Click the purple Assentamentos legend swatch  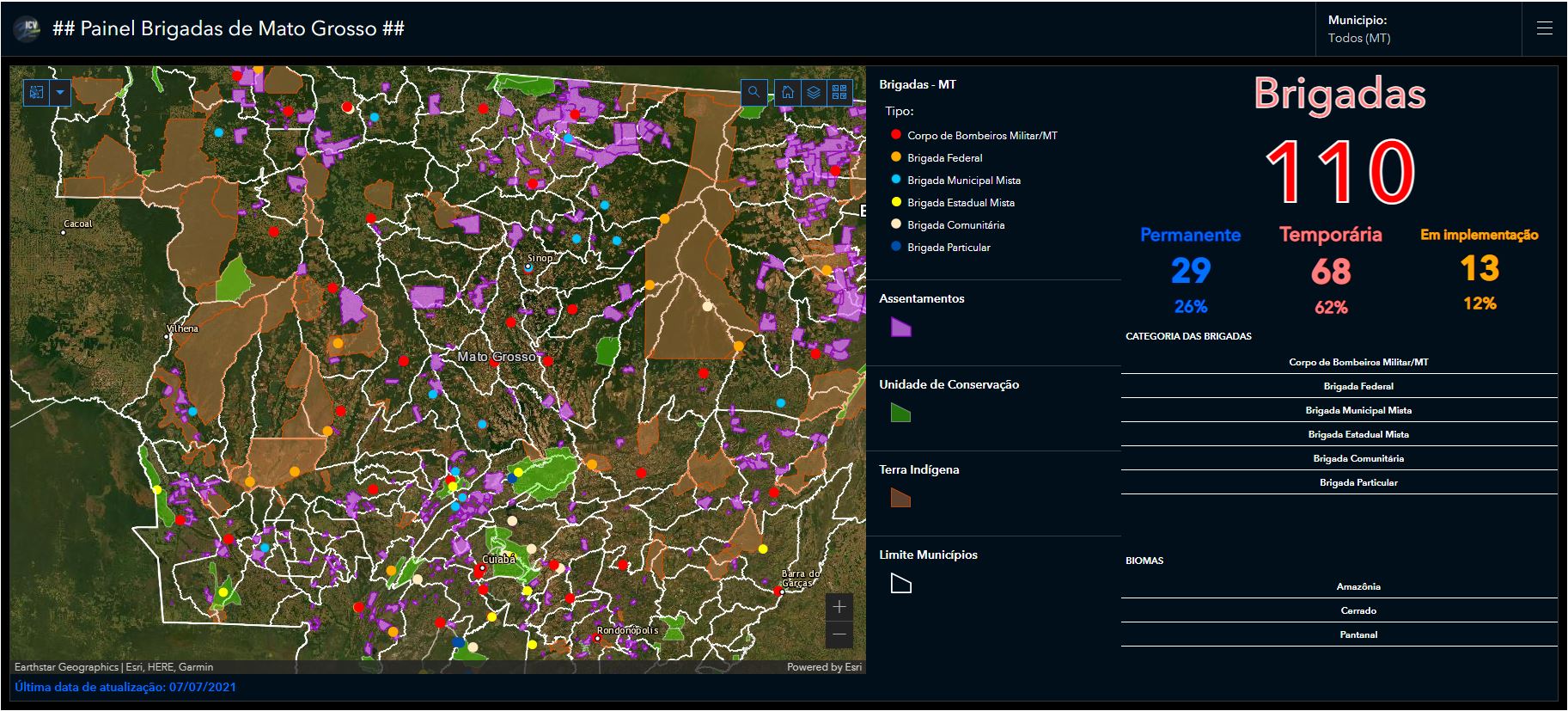point(900,327)
